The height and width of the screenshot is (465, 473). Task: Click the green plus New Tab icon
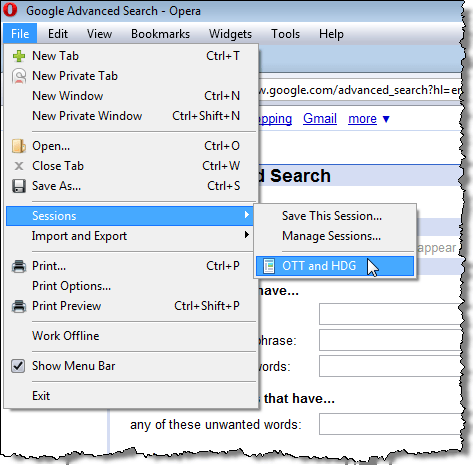click(19, 56)
